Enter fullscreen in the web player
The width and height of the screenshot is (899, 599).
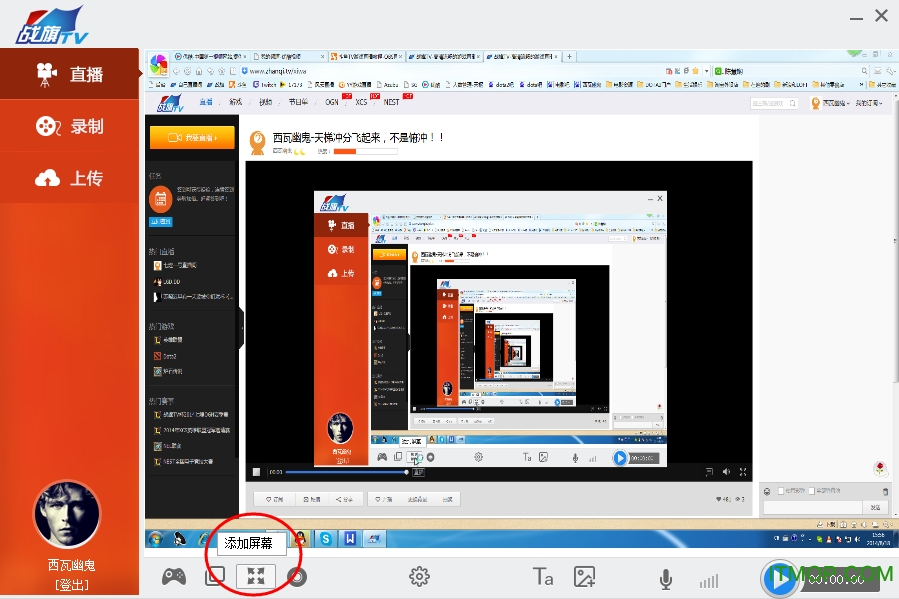coord(743,472)
